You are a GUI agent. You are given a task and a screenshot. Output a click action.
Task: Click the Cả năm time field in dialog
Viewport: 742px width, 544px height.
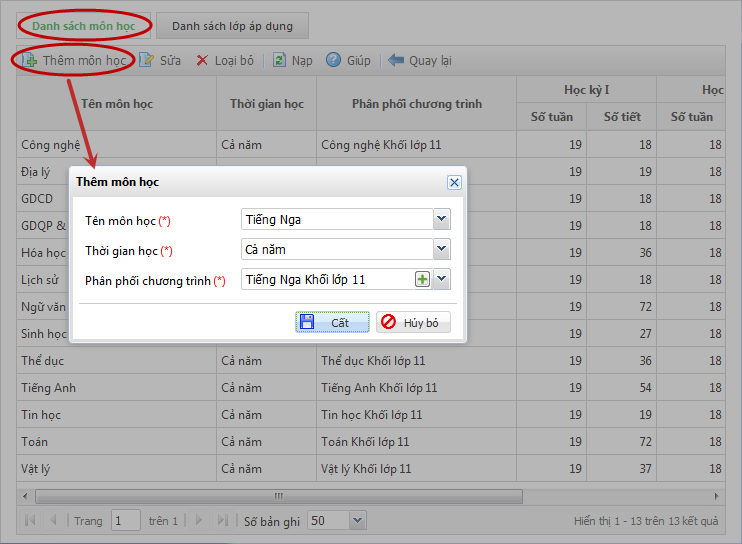pos(337,249)
